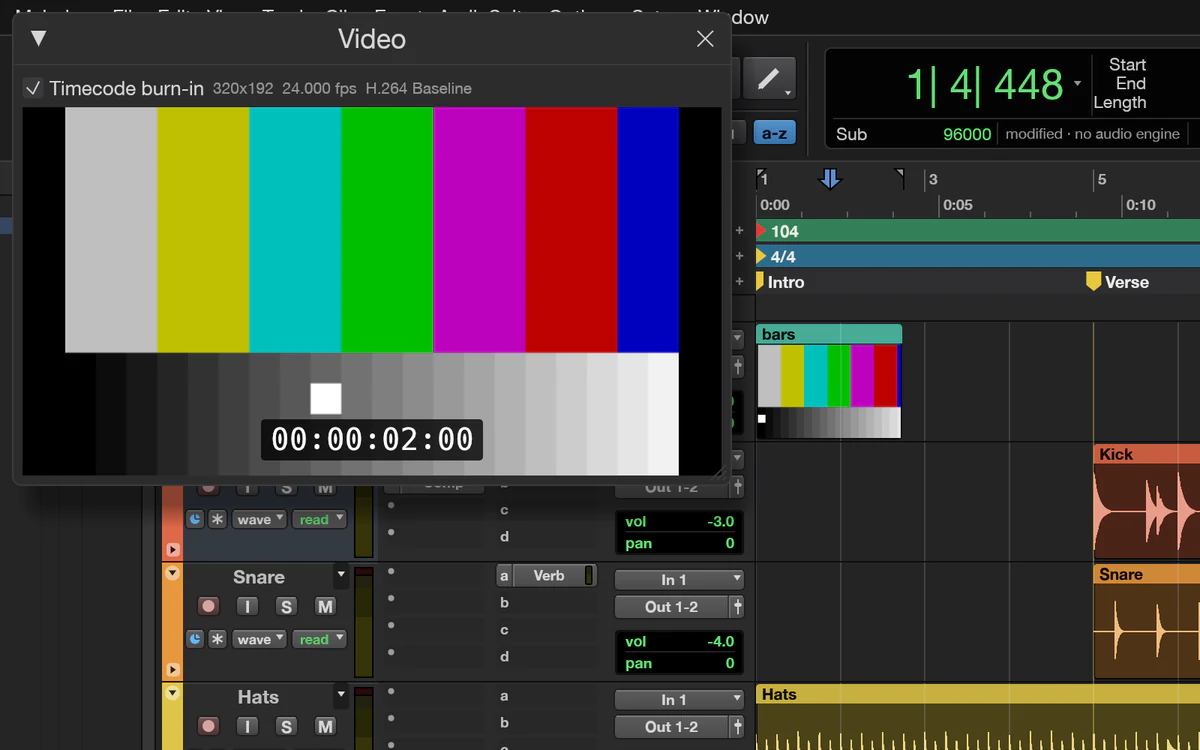Click the 00:00:02:00 timecode overlay
Viewport: 1200px width, 750px height.
[x=372, y=440]
